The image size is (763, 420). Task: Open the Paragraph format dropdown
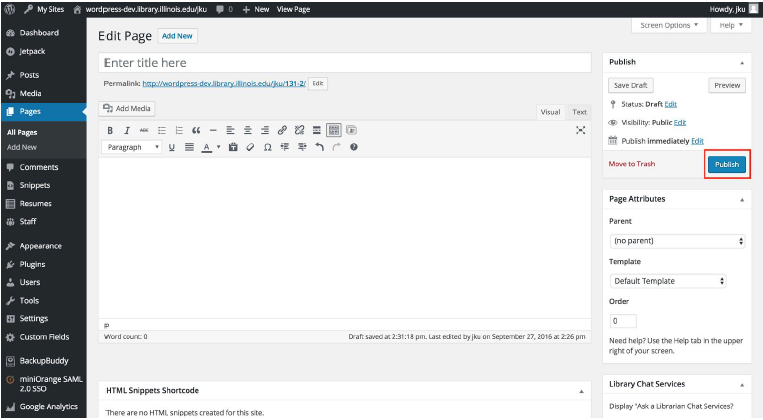point(133,147)
